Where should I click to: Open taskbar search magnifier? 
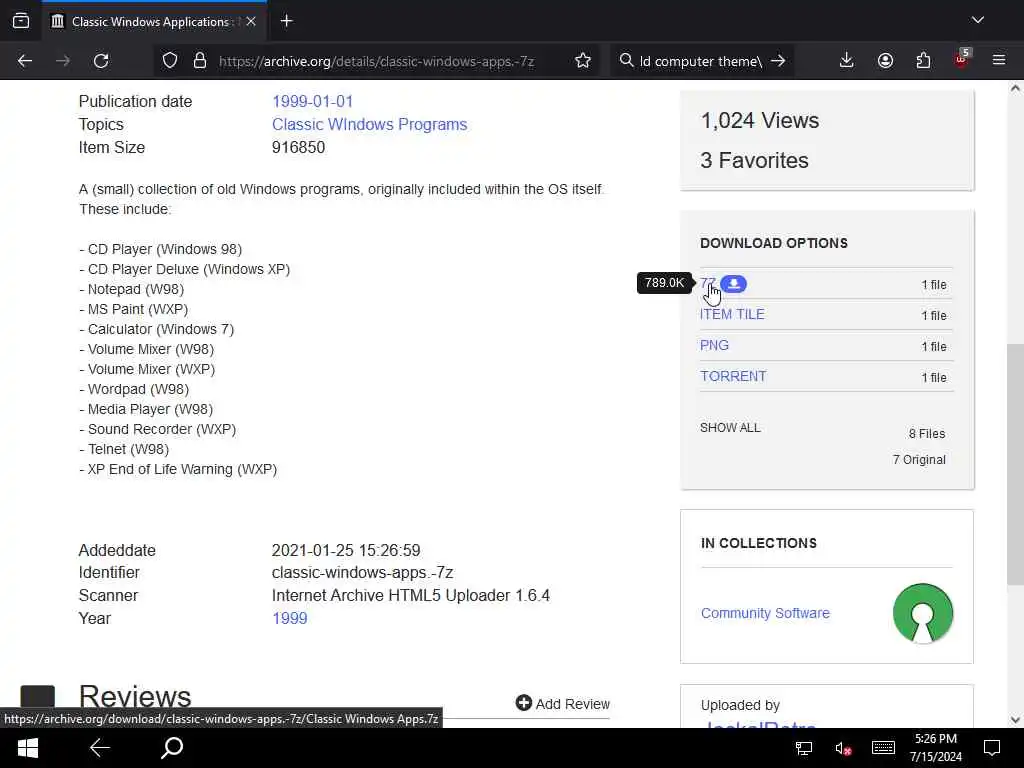[x=172, y=748]
